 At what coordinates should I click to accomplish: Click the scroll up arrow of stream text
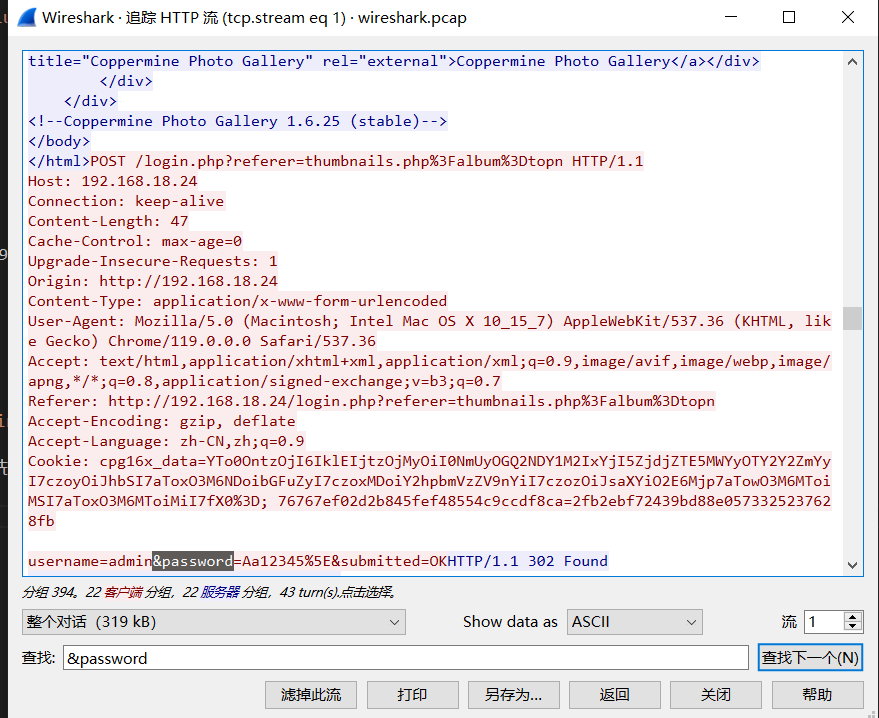852,61
